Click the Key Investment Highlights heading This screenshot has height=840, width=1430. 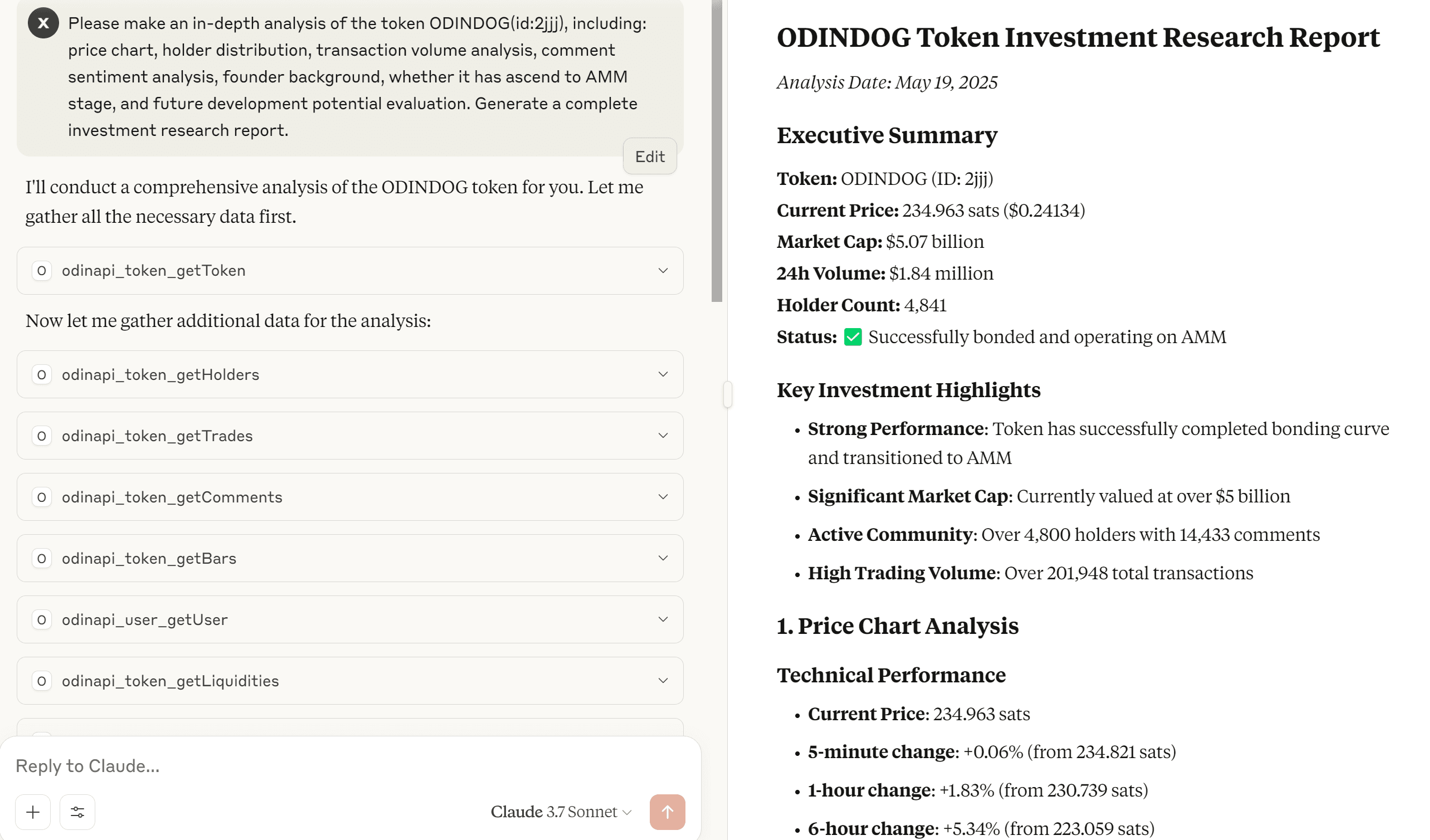coord(908,390)
